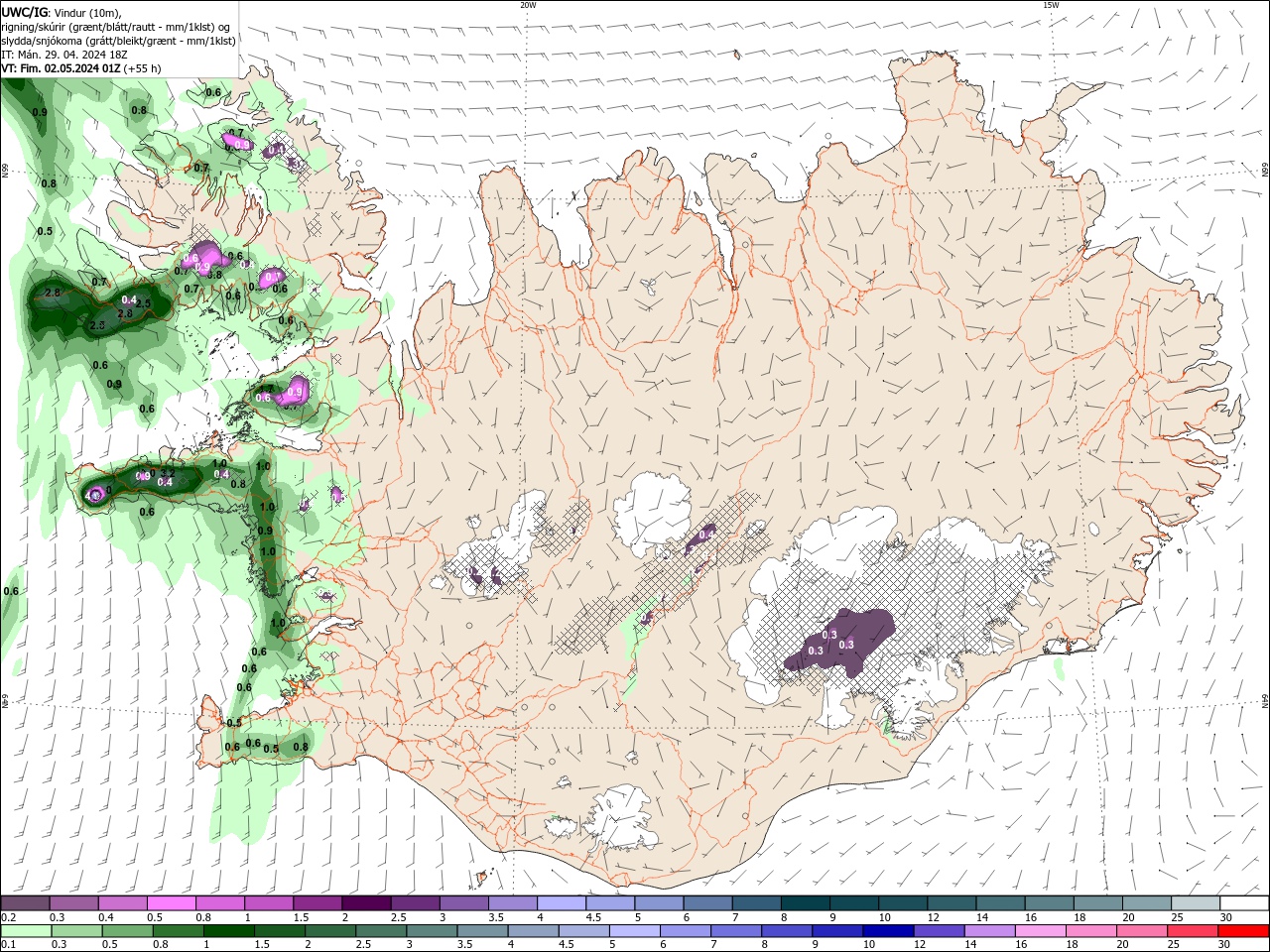Click the light pink 16 swatch in lower legend
The height and width of the screenshot is (952, 1270).
point(1041,931)
